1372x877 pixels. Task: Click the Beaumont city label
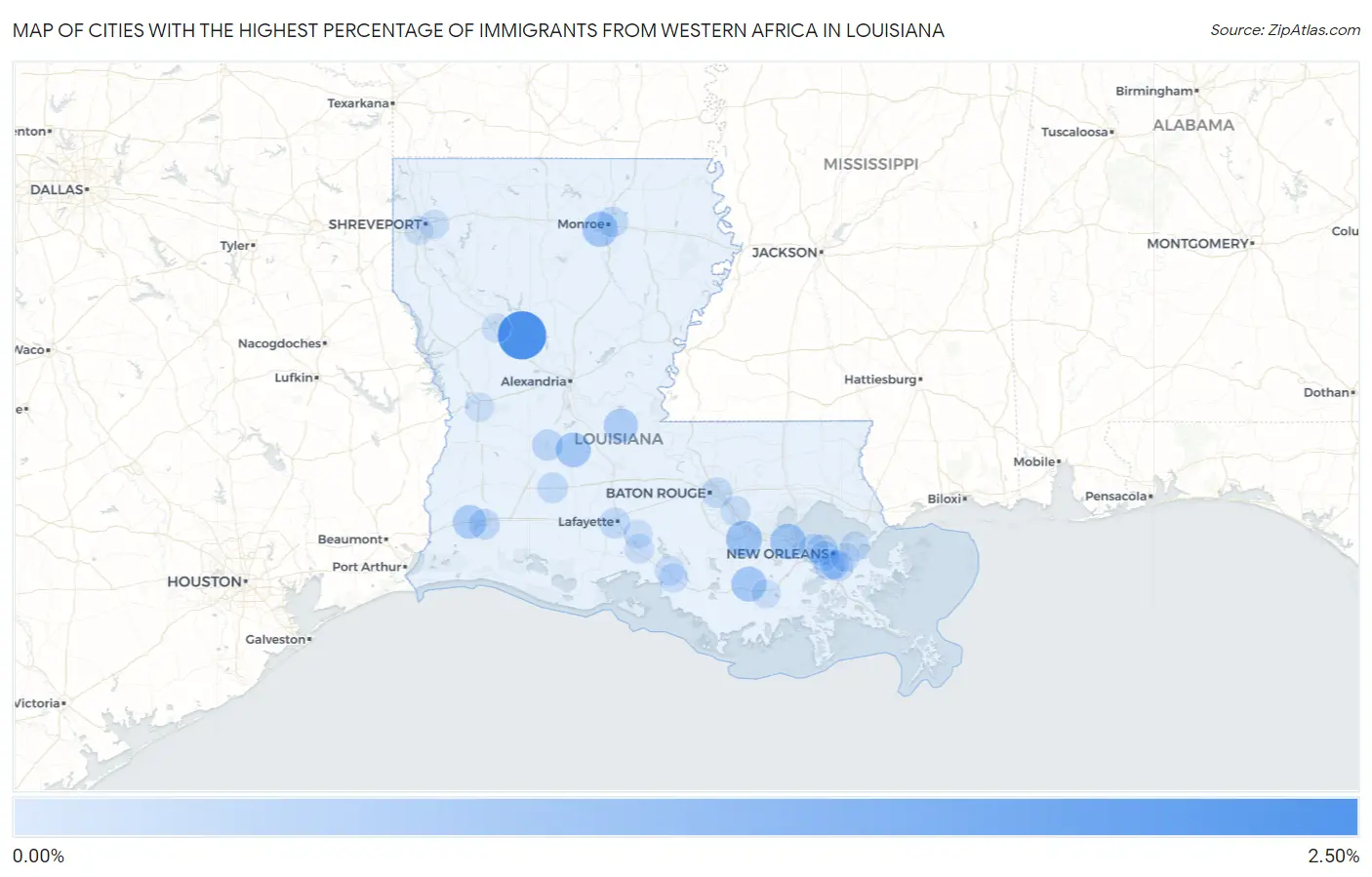[x=350, y=539]
